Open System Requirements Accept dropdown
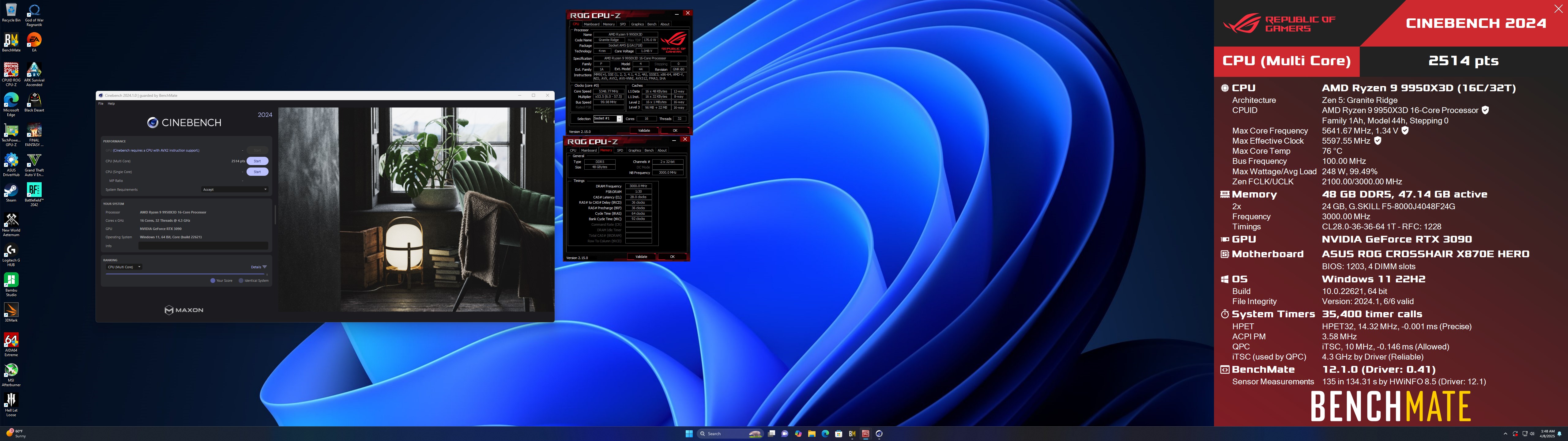The width and height of the screenshot is (1568, 441). tap(235, 190)
